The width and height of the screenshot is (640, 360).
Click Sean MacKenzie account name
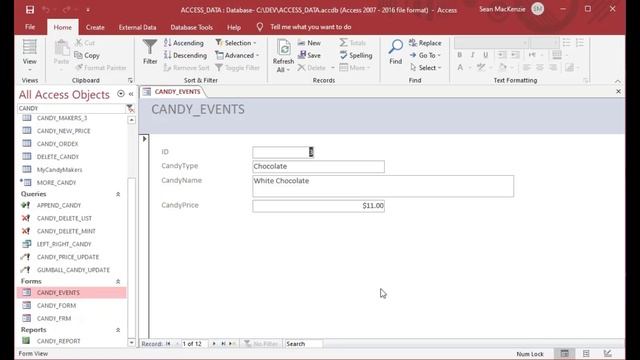pos(502,9)
